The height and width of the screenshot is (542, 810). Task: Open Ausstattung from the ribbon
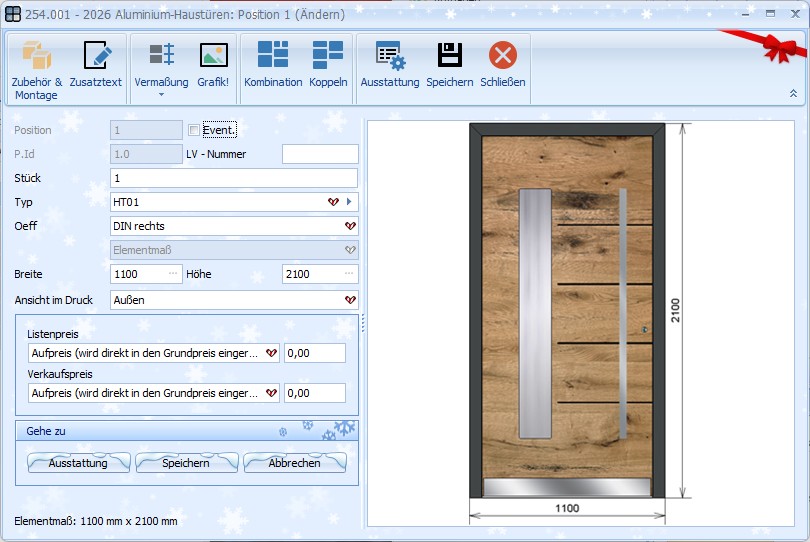click(390, 56)
